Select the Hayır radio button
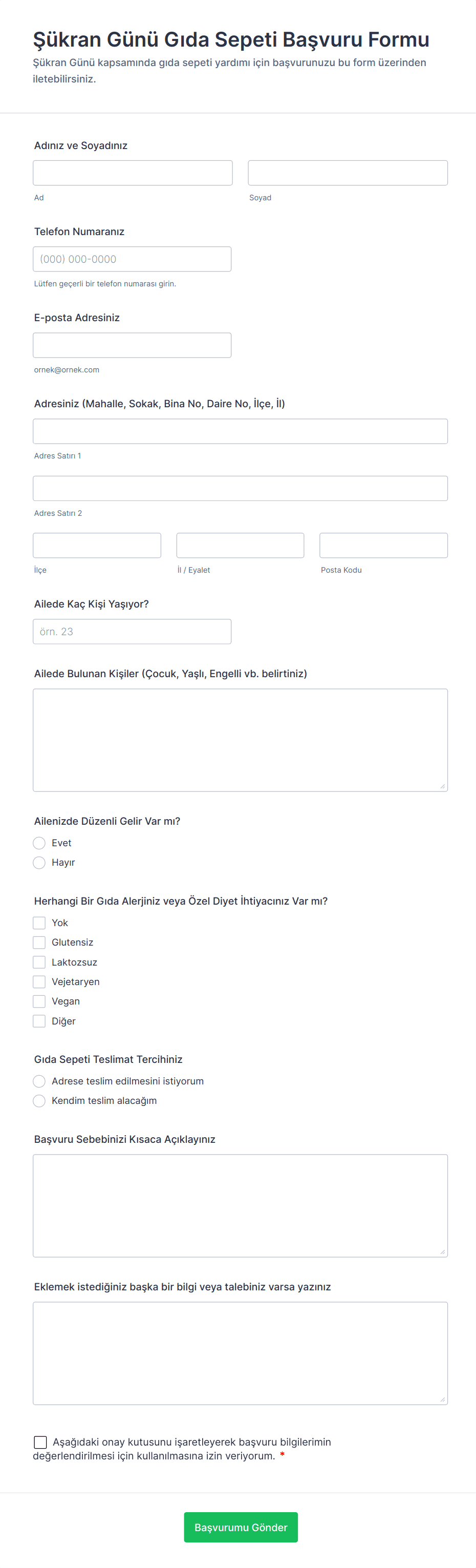The height and width of the screenshot is (1568, 476). pyautogui.click(x=39, y=863)
